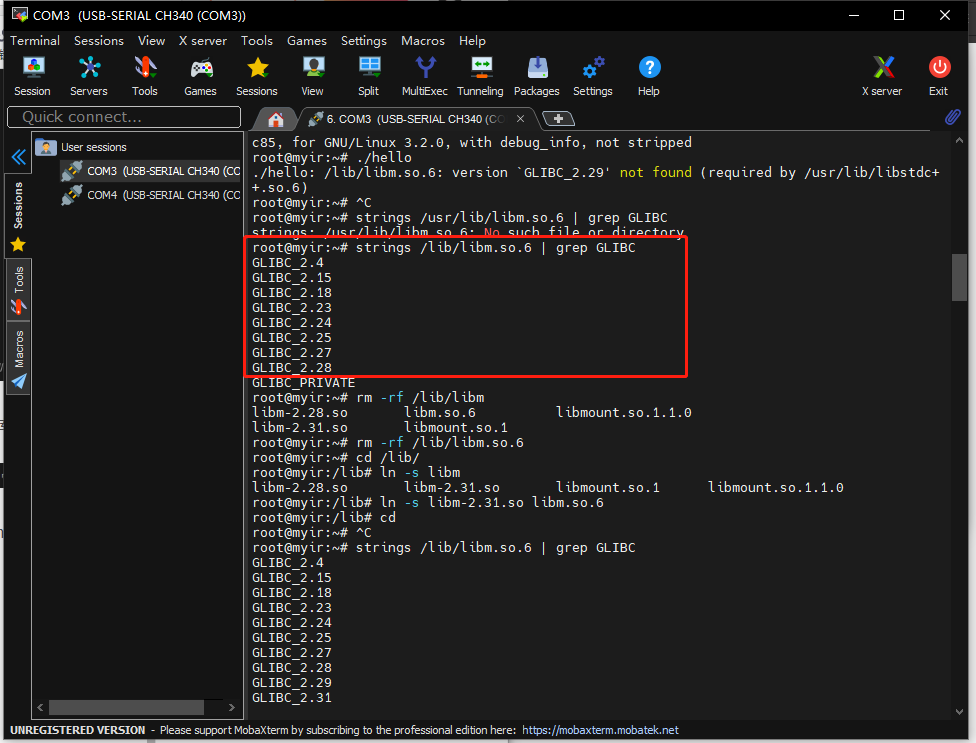Collapse the sidebar with double chevron
The image size is (976, 743).
click(19, 157)
